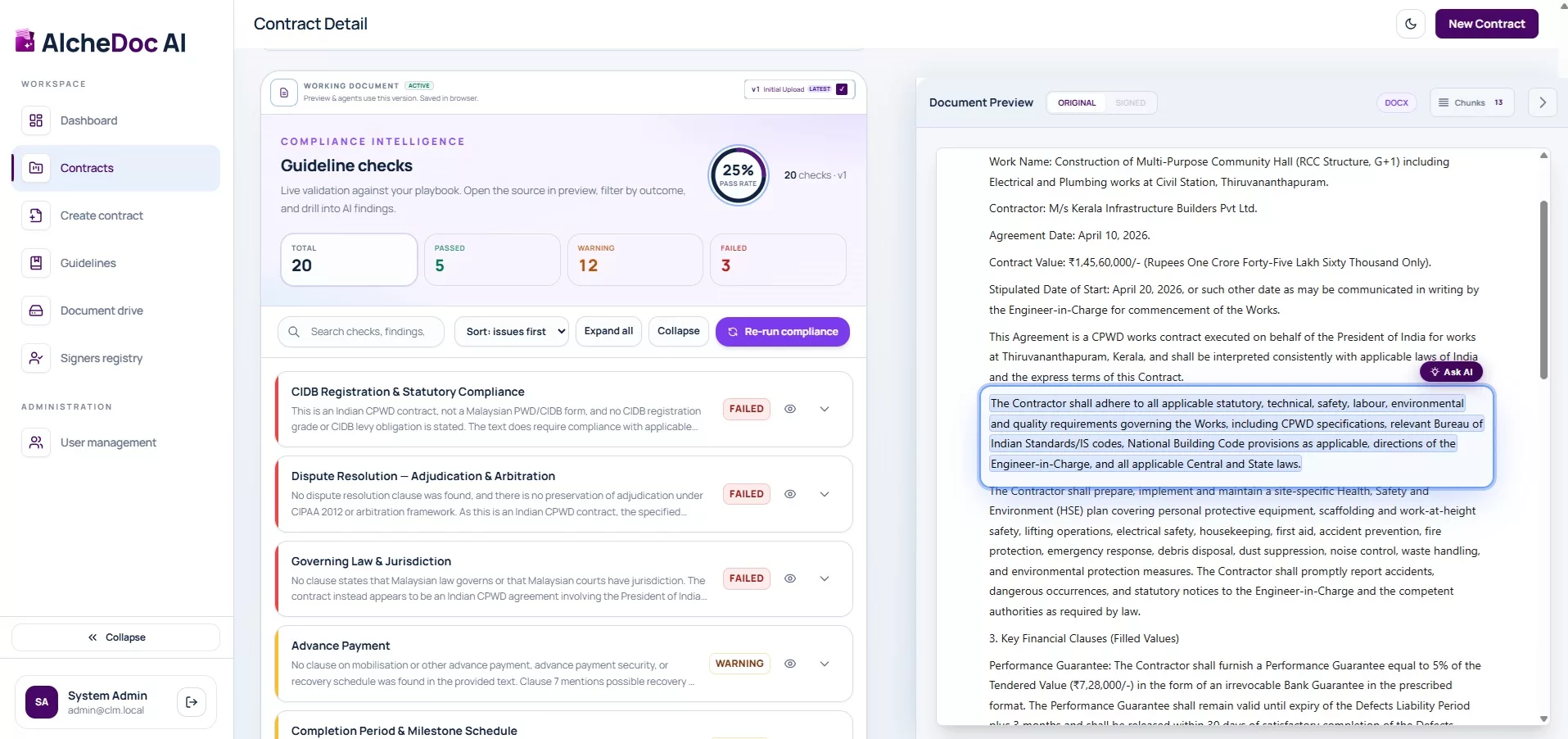1568x739 pixels.
Task: Click the logout icon beside System Admin
Action: (x=192, y=702)
